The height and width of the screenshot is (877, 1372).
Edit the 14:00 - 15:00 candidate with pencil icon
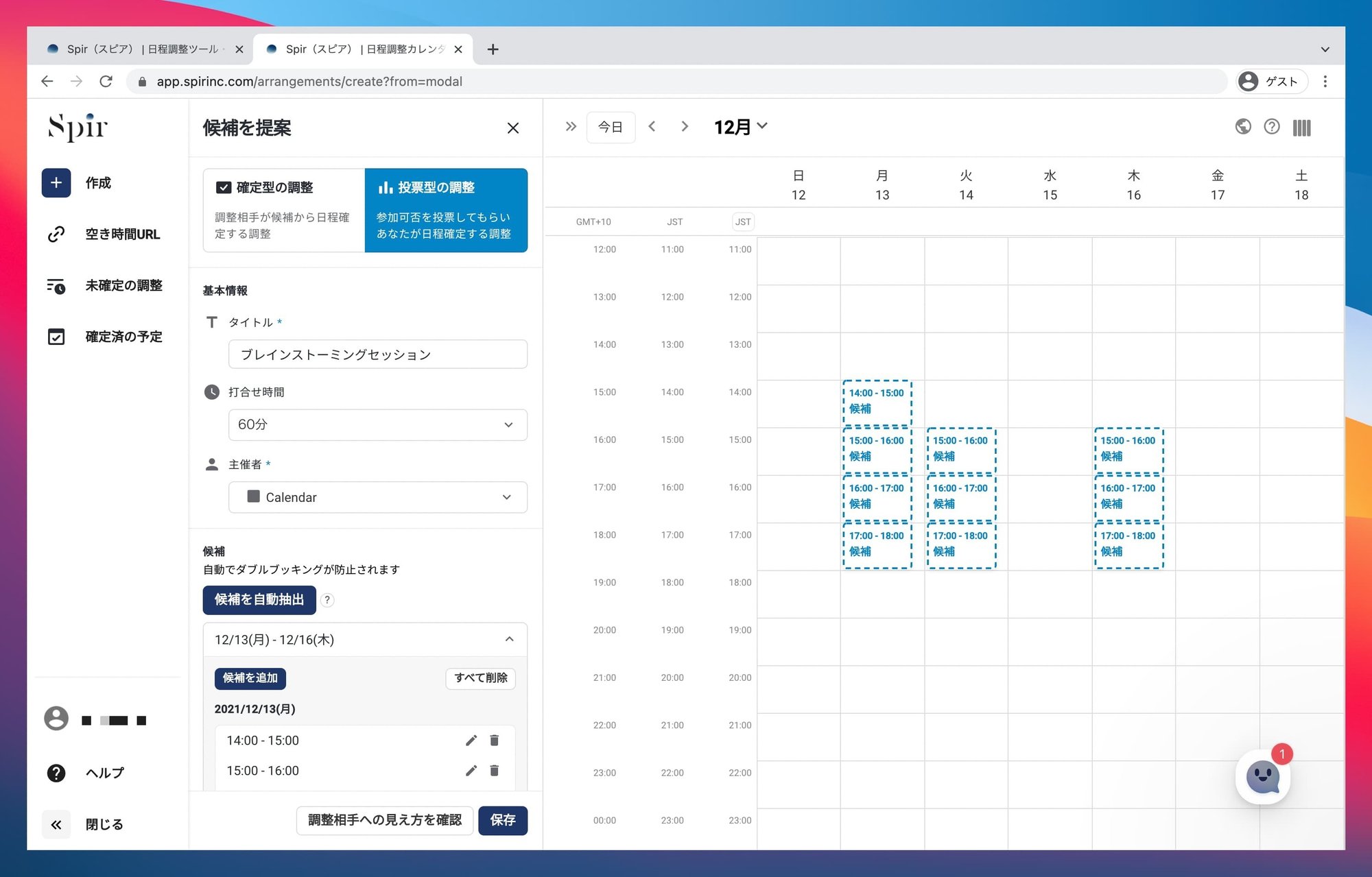click(x=471, y=741)
